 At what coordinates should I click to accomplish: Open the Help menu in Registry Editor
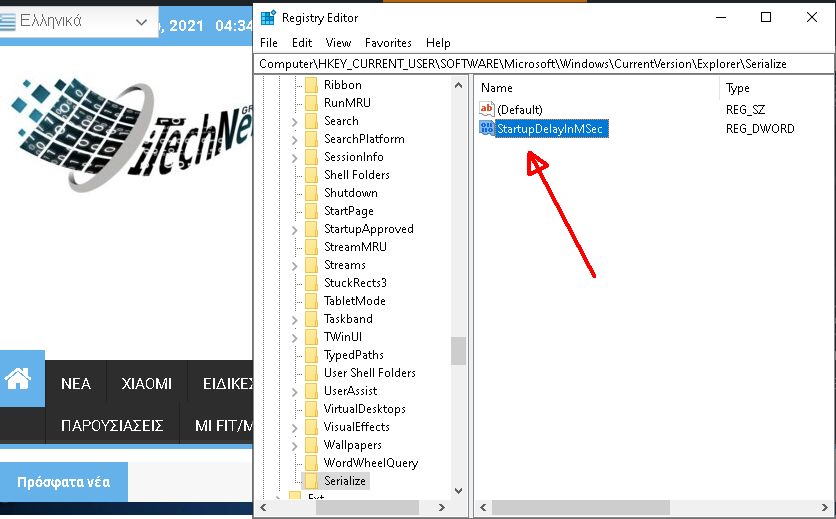pyautogui.click(x=438, y=43)
